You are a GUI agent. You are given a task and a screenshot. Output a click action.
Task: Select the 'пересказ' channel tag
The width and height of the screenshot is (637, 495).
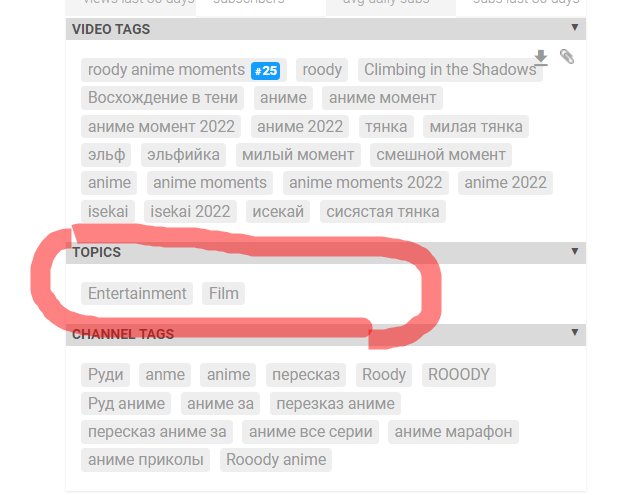click(x=306, y=375)
